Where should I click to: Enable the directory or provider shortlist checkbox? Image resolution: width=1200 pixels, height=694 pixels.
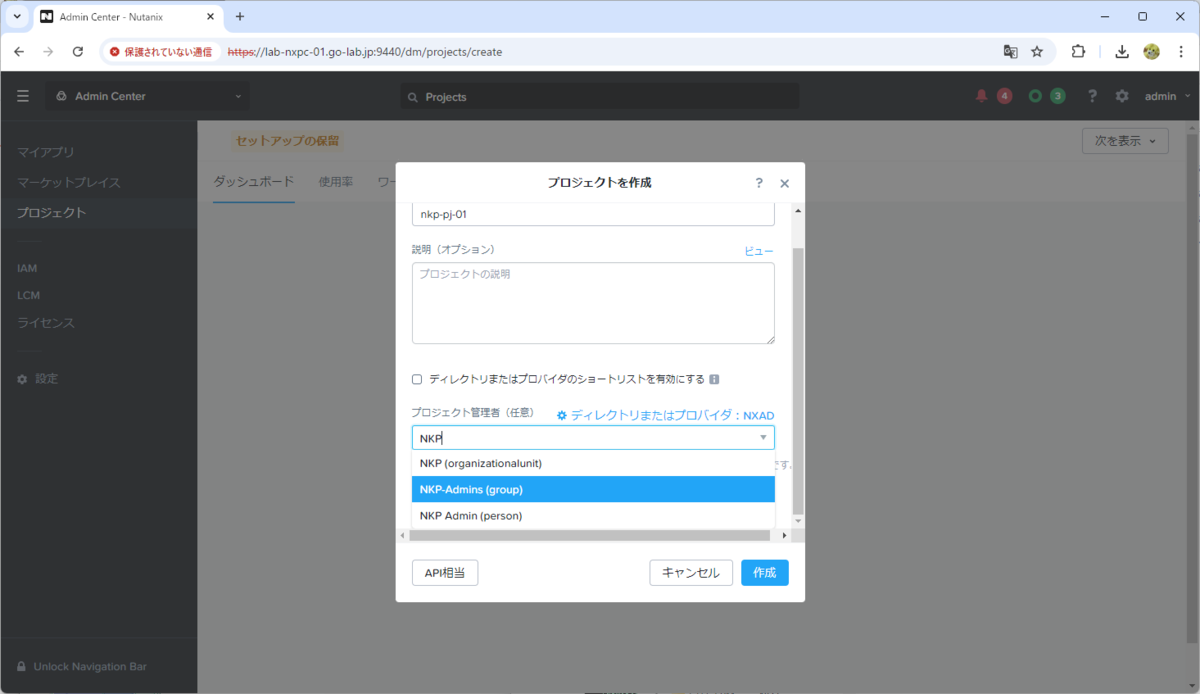pyautogui.click(x=417, y=379)
